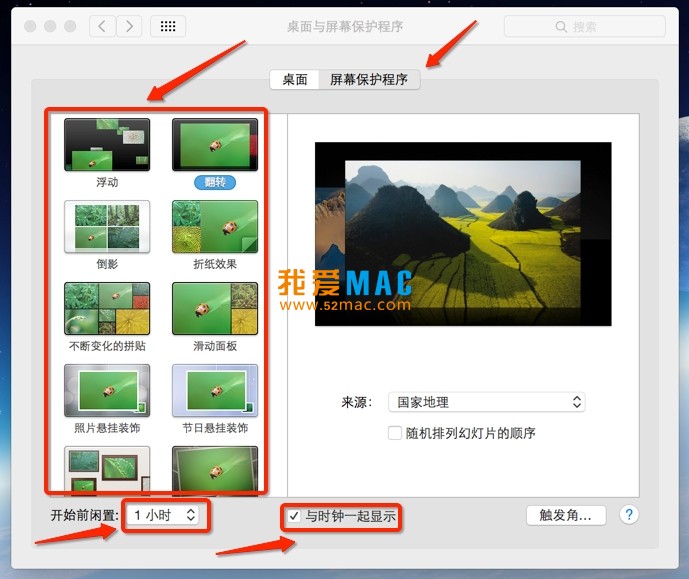The height and width of the screenshot is (579, 689).
Task: Select the partially visible tilted-photo thumbnail at bottom
Action: [x=215, y=469]
